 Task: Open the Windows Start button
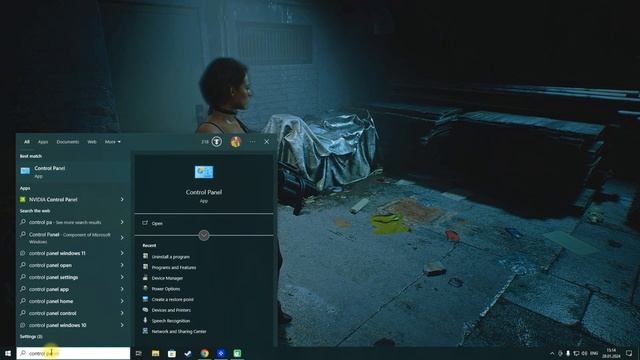[x=8, y=353]
